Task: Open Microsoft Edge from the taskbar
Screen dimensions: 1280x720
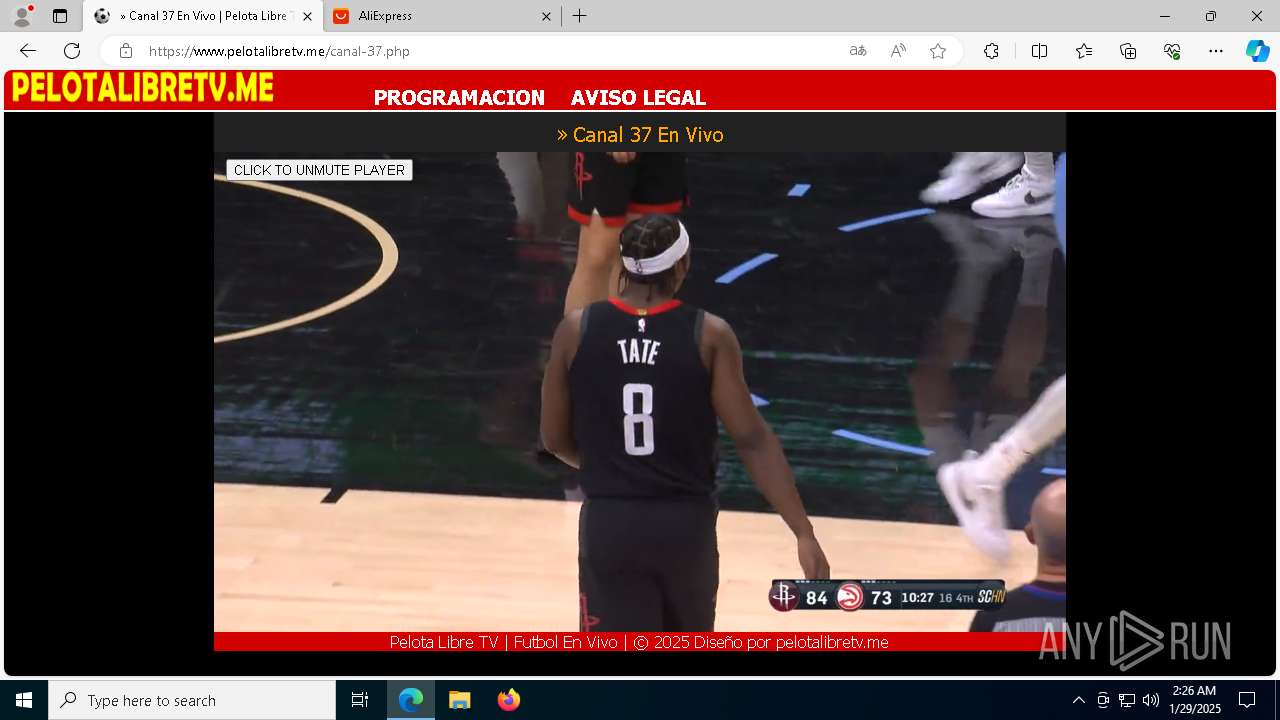Action: point(411,700)
